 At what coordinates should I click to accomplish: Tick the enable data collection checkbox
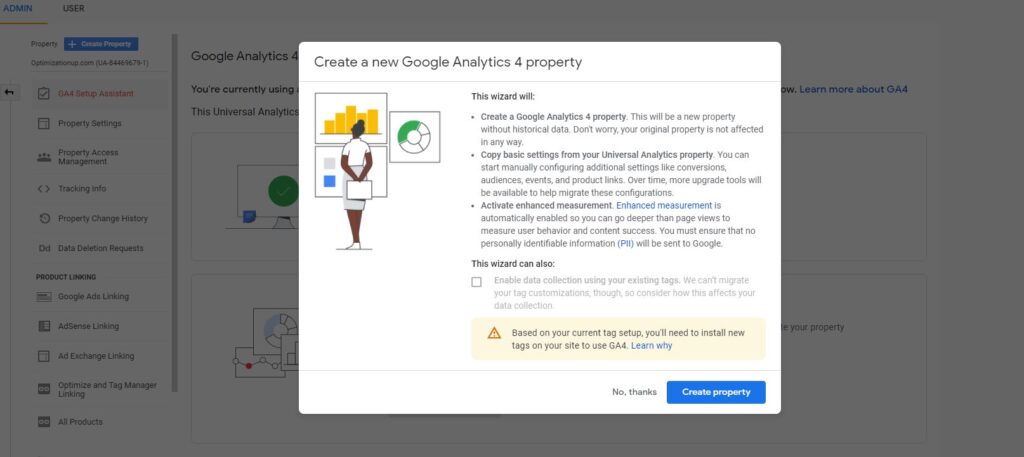(x=477, y=282)
